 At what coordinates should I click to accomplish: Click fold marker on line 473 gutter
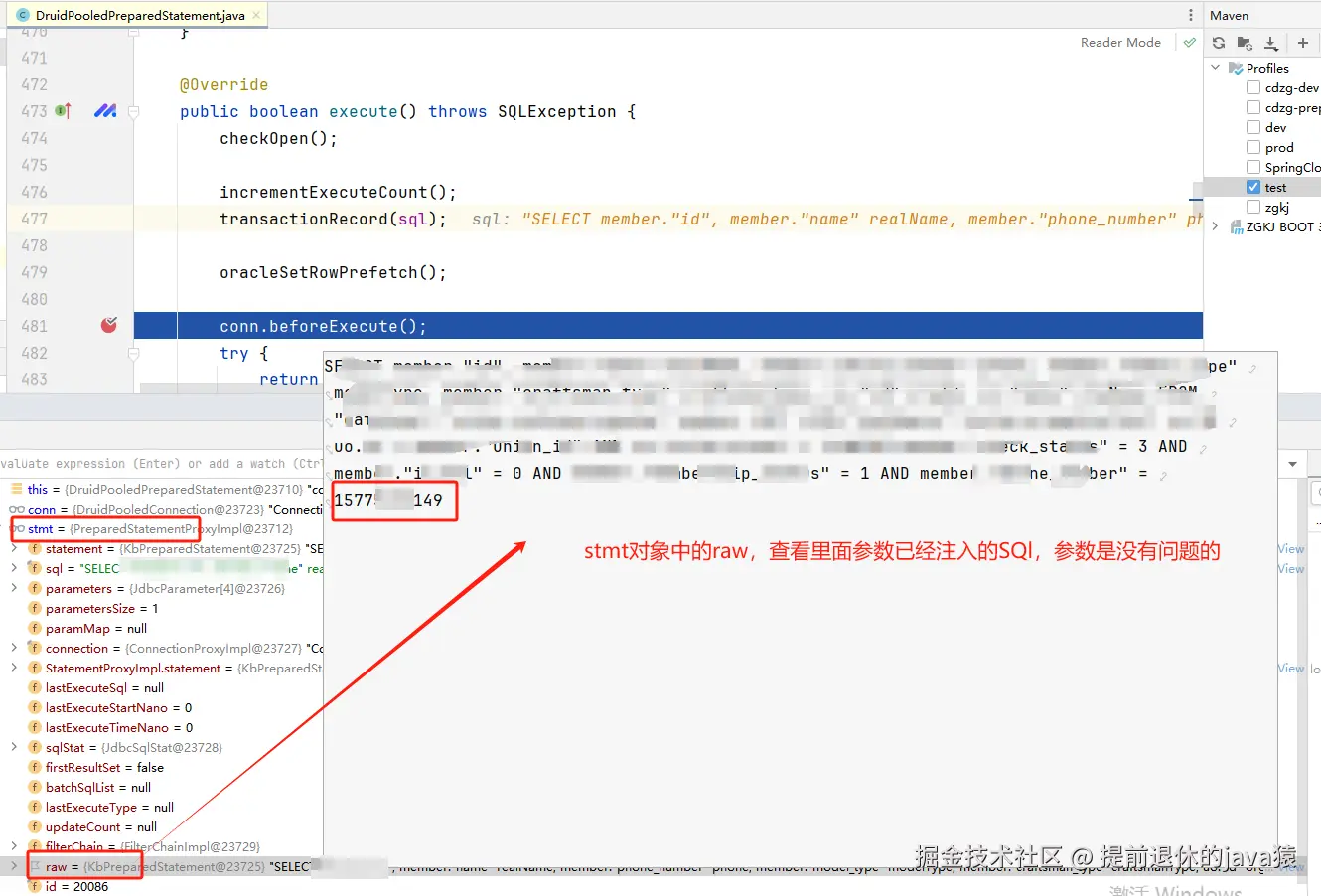(x=133, y=111)
